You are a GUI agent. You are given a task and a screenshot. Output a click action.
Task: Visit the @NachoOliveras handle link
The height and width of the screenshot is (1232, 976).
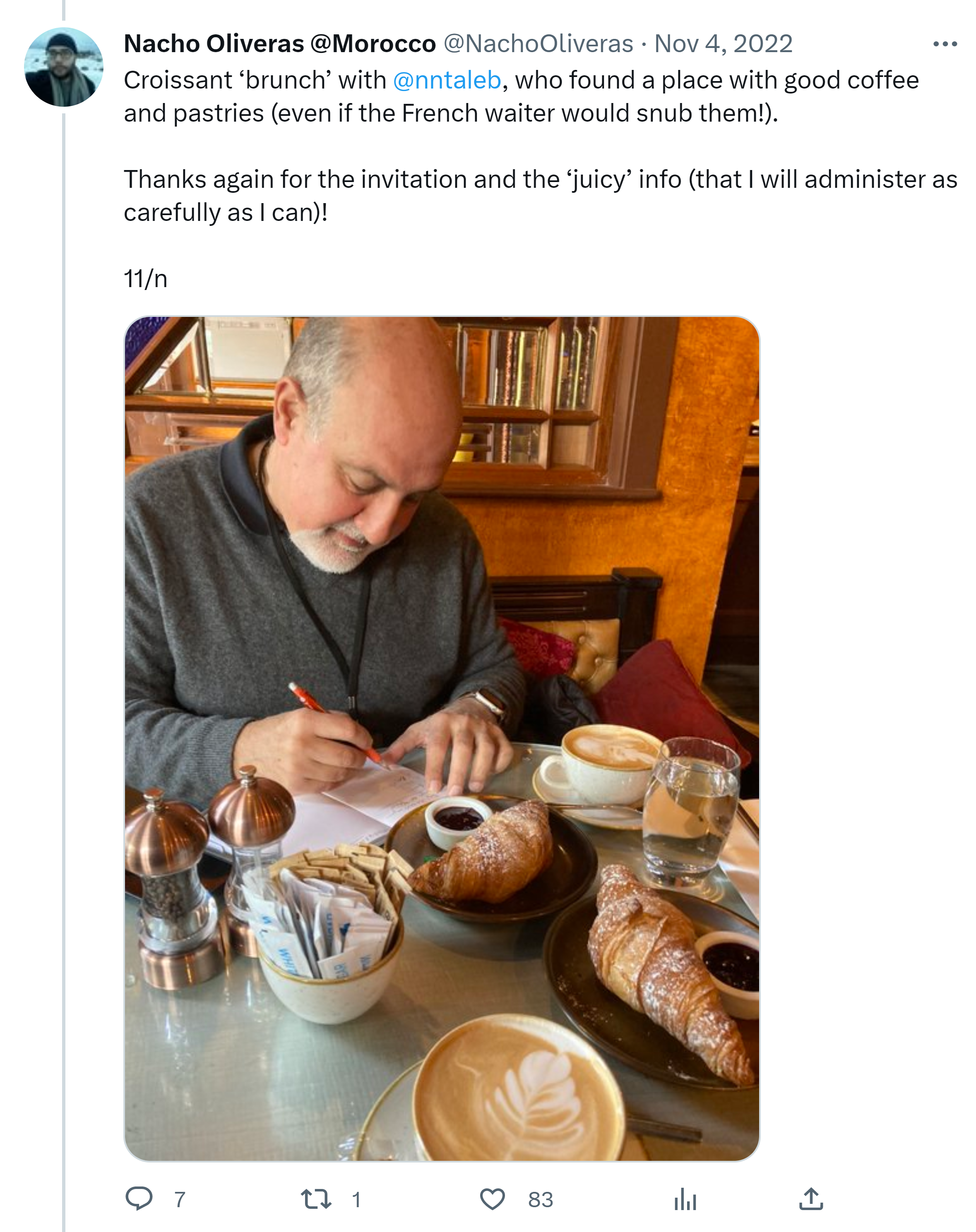[x=538, y=44]
